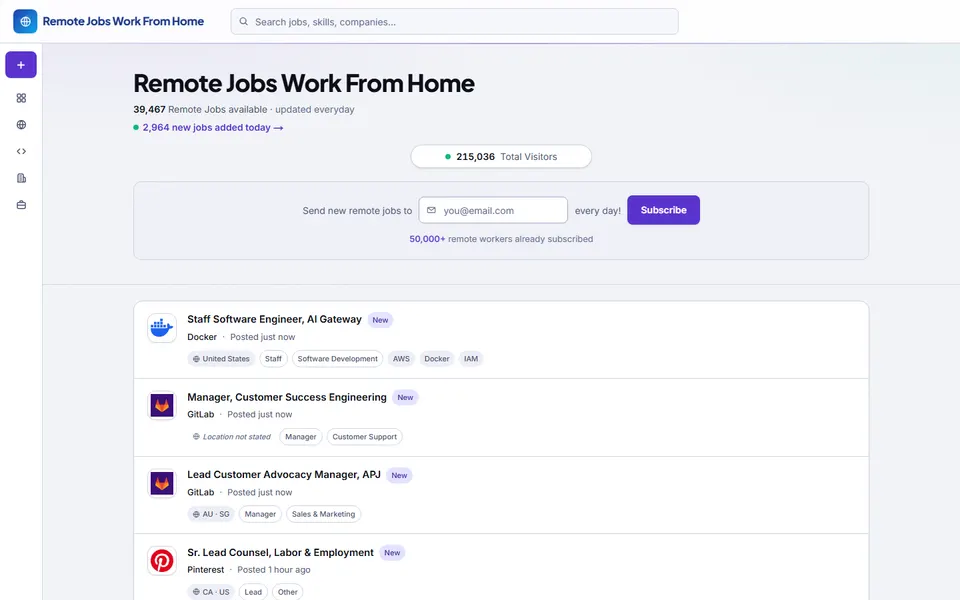Image resolution: width=960 pixels, height=600 pixels.
Task: Select the Lead tag
Action: (253, 591)
